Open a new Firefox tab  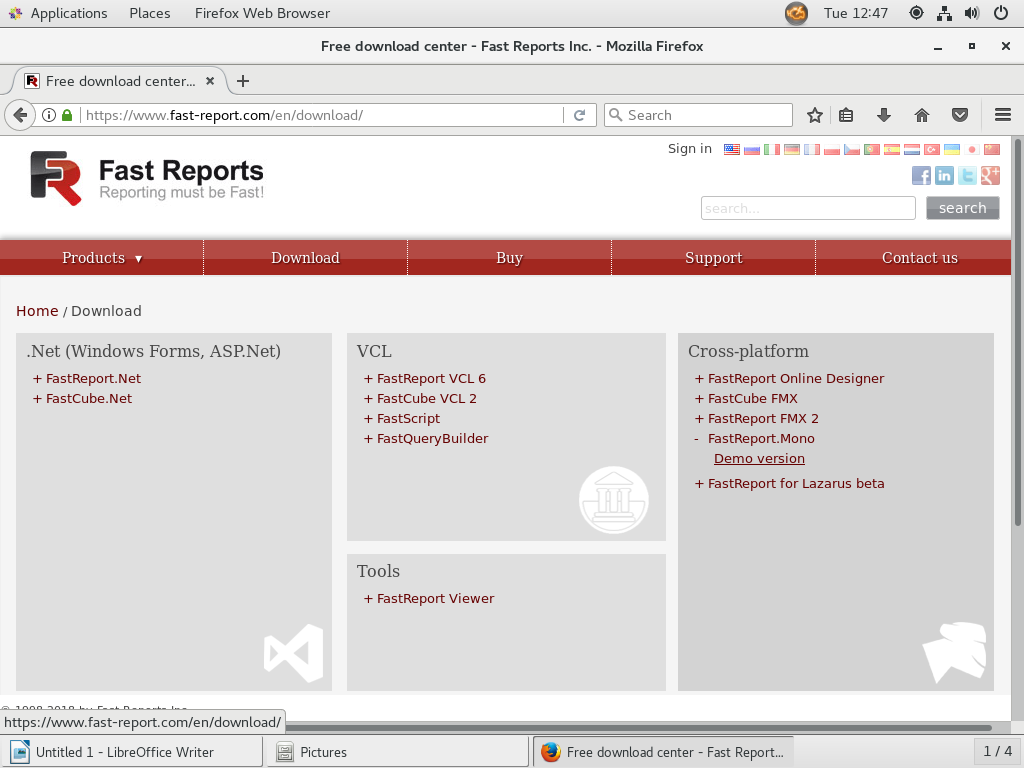[243, 81]
